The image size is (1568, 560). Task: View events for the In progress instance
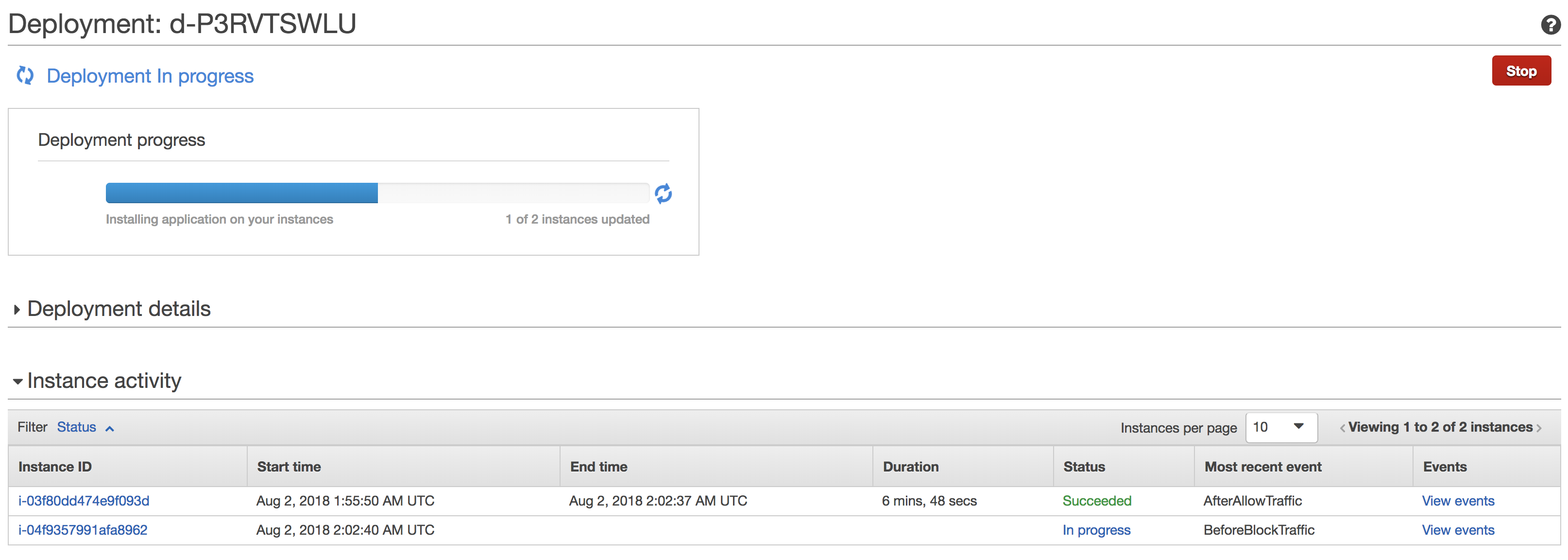1457,530
